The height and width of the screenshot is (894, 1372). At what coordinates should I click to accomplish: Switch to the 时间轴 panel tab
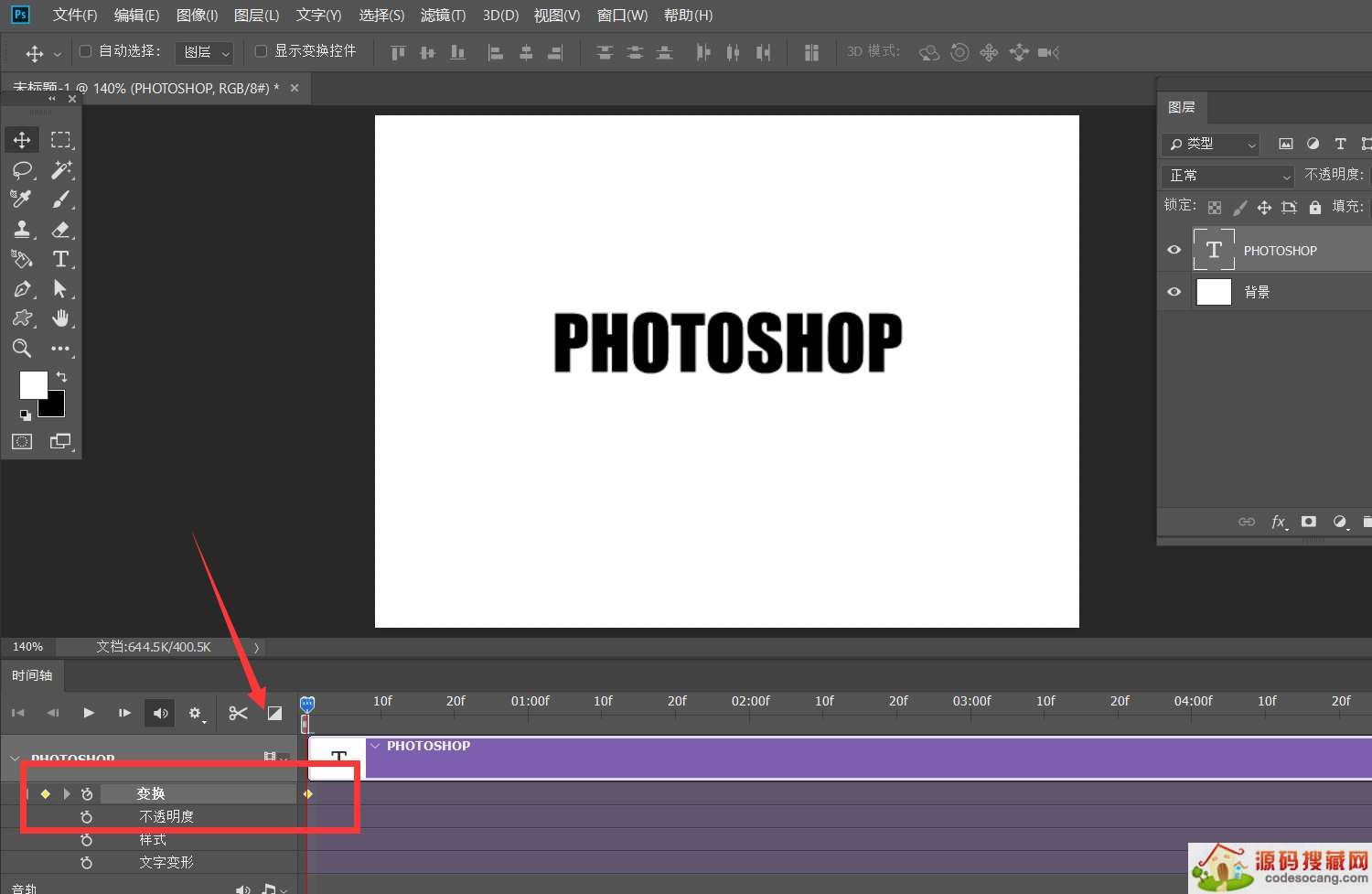[x=32, y=675]
